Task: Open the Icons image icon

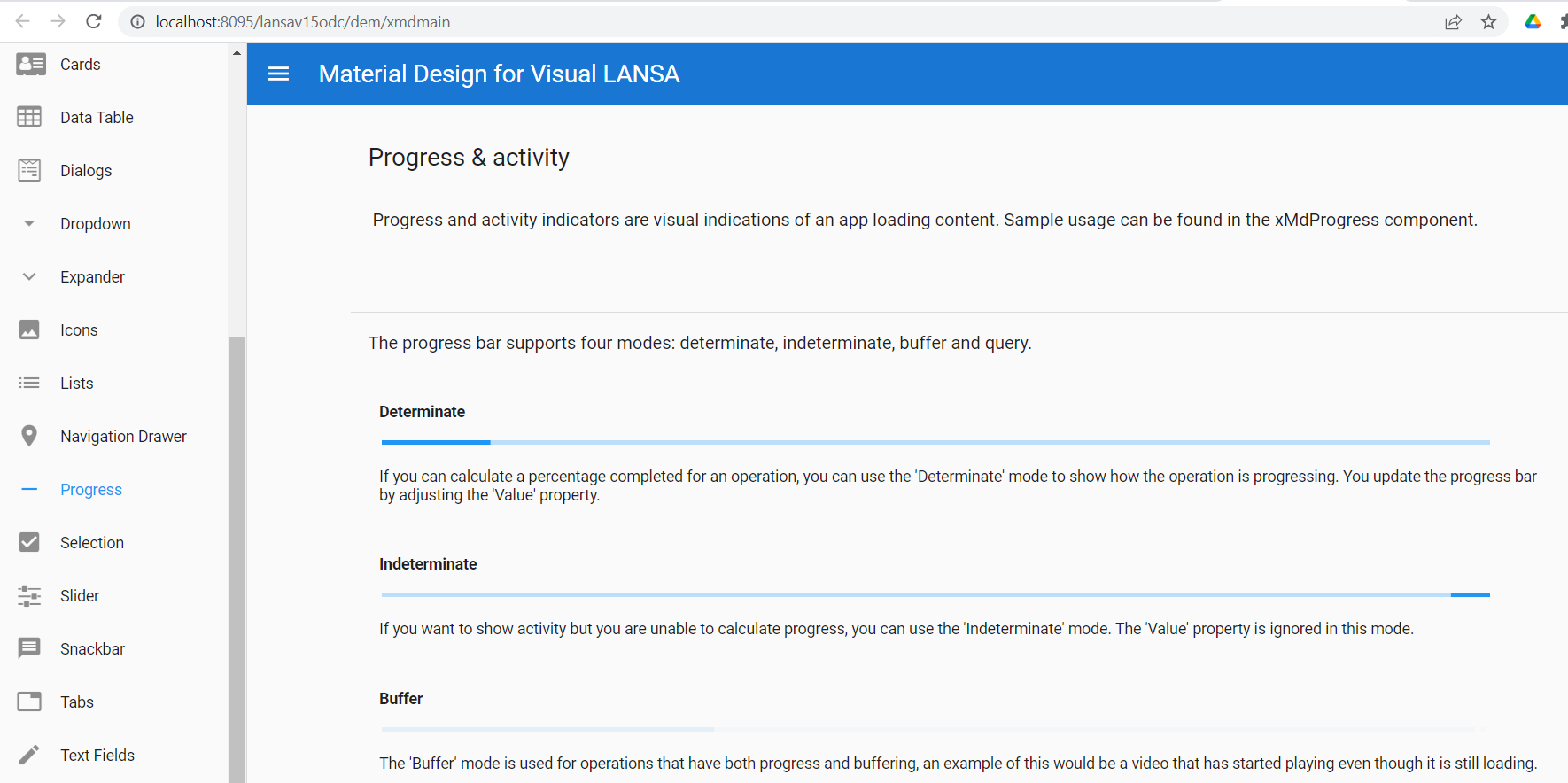Action: tap(29, 329)
